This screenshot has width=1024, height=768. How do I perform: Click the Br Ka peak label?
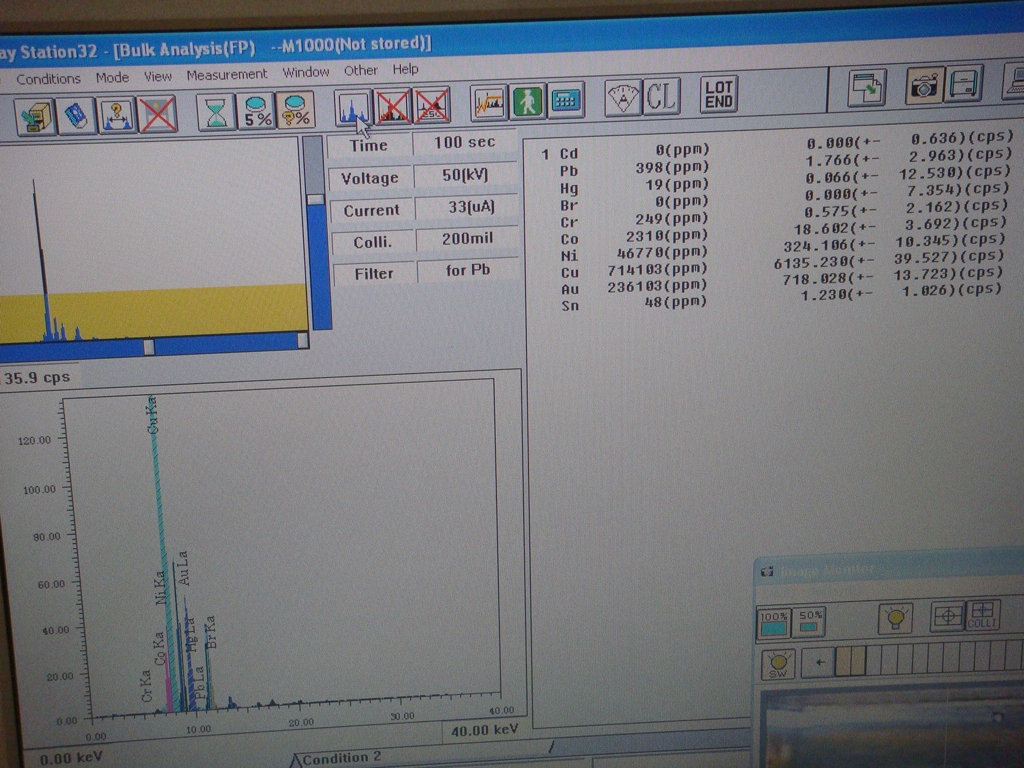point(210,632)
